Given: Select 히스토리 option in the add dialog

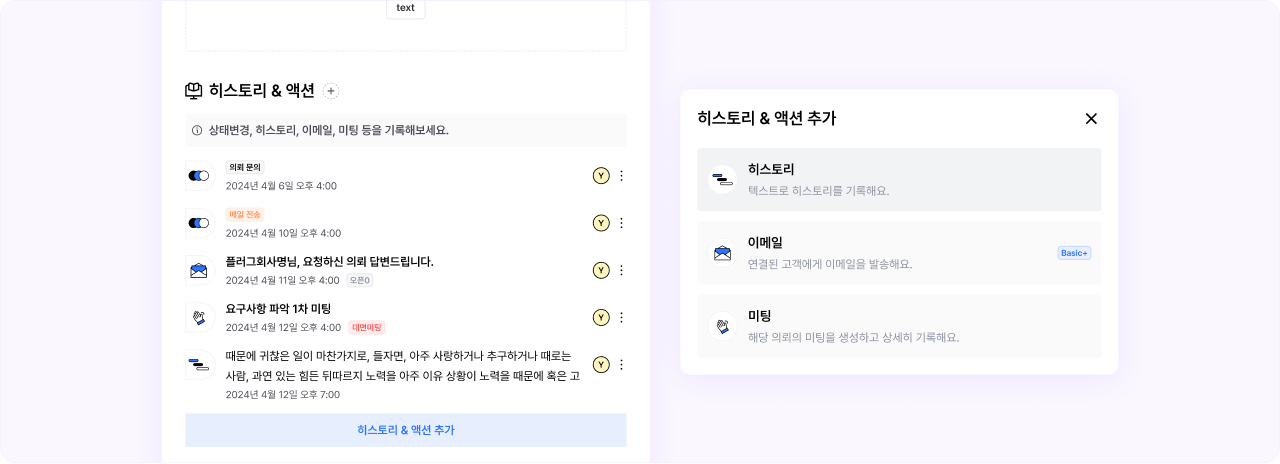Looking at the screenshot, I should point(898,180).
